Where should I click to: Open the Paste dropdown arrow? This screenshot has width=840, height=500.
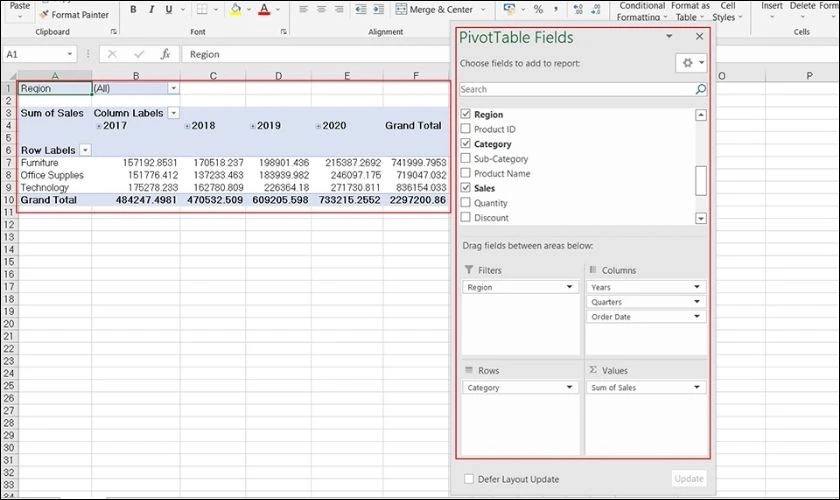(x=20, y=17)
